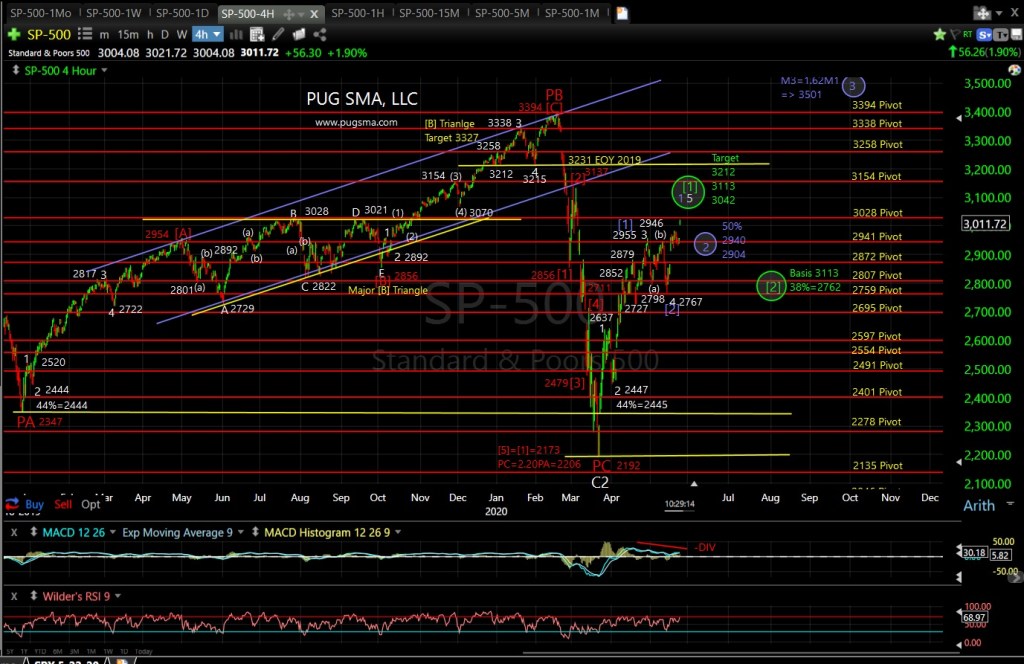Click up-down arrows beside Wilder's RSI 9
1024x664 pixels.
pyautogui.click(x=33, y=596)
